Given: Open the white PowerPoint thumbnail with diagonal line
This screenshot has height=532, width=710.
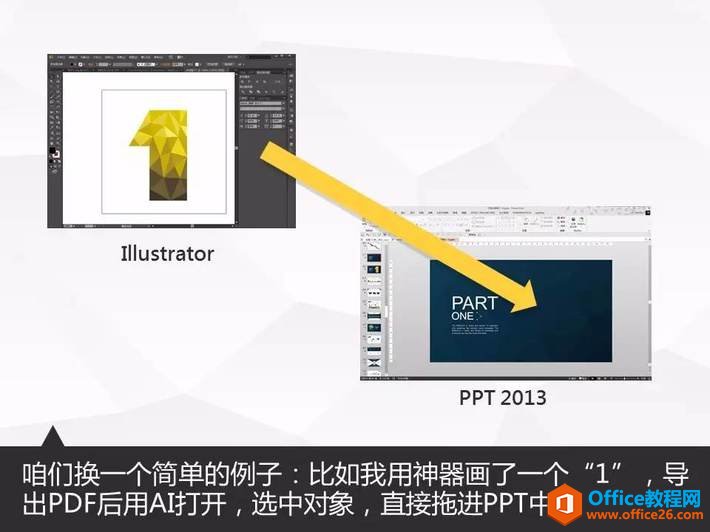Looking at the screenshot, I should (374, 246).
